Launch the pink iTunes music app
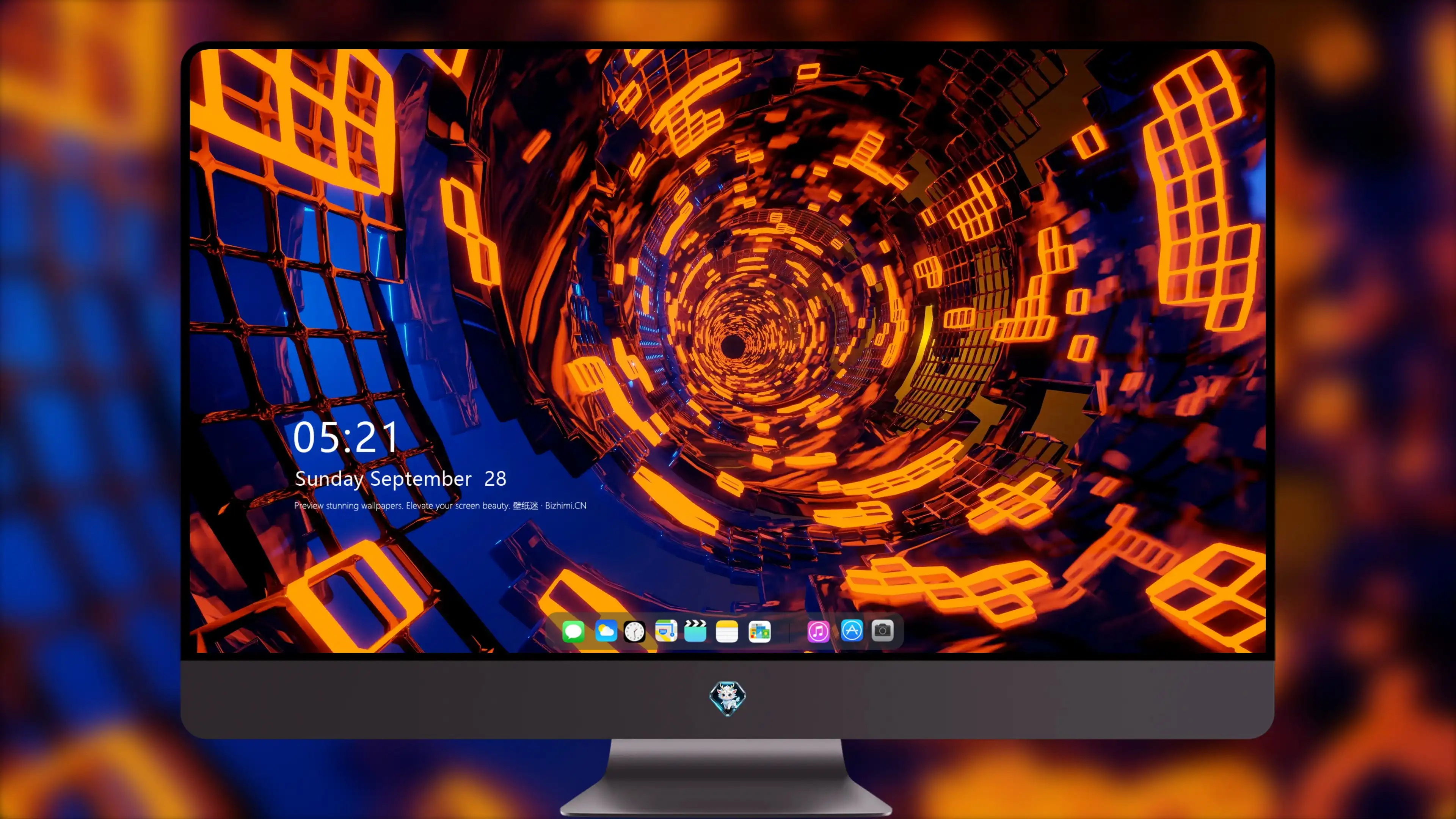Image resolution: width=1456 pixels, height=819 pixels. [x=819, y=631]
